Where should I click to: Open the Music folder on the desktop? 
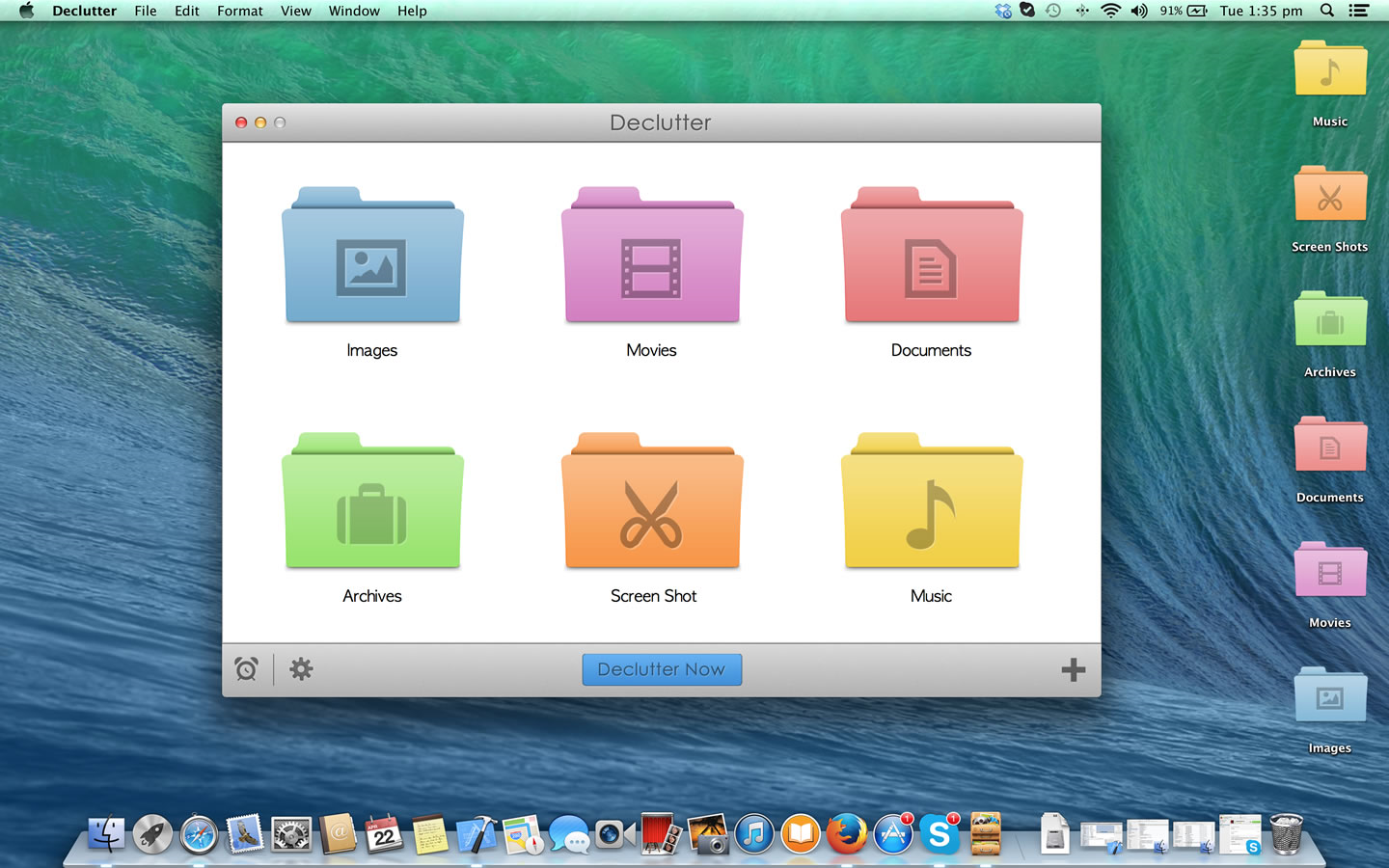[x=1330, y=69]
